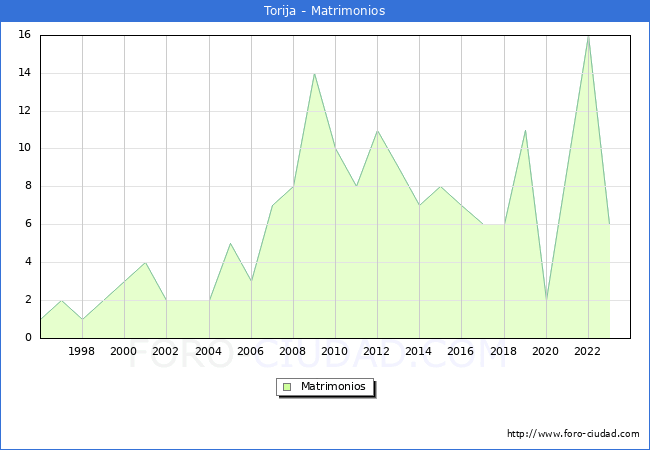
Task: Select the 2010 x-axis label
Action: [334, 351]
